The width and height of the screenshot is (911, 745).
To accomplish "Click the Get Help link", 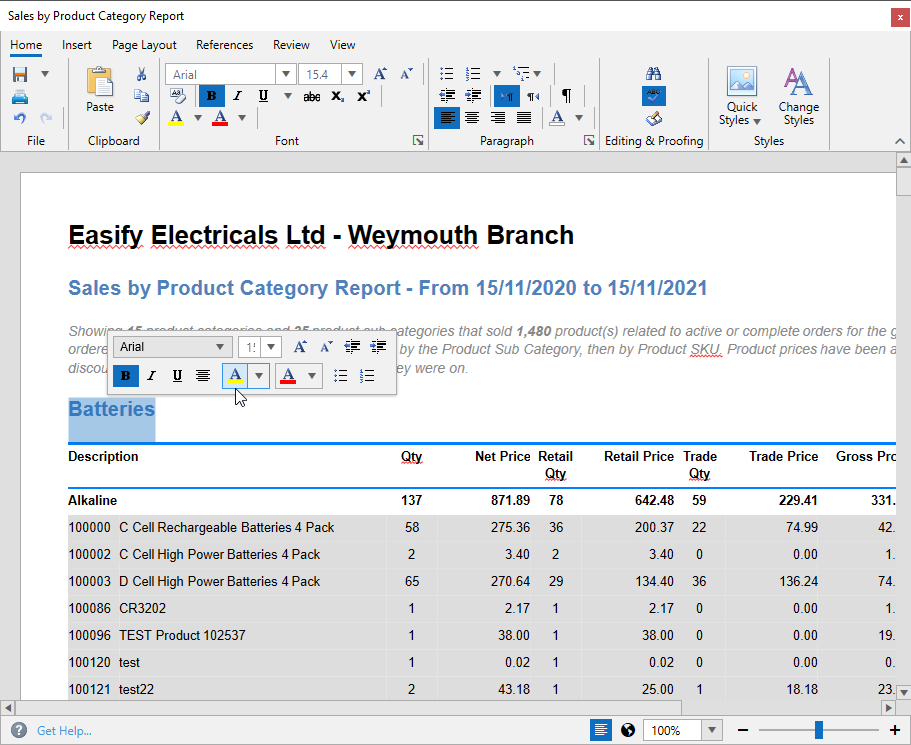I will 64,730.
